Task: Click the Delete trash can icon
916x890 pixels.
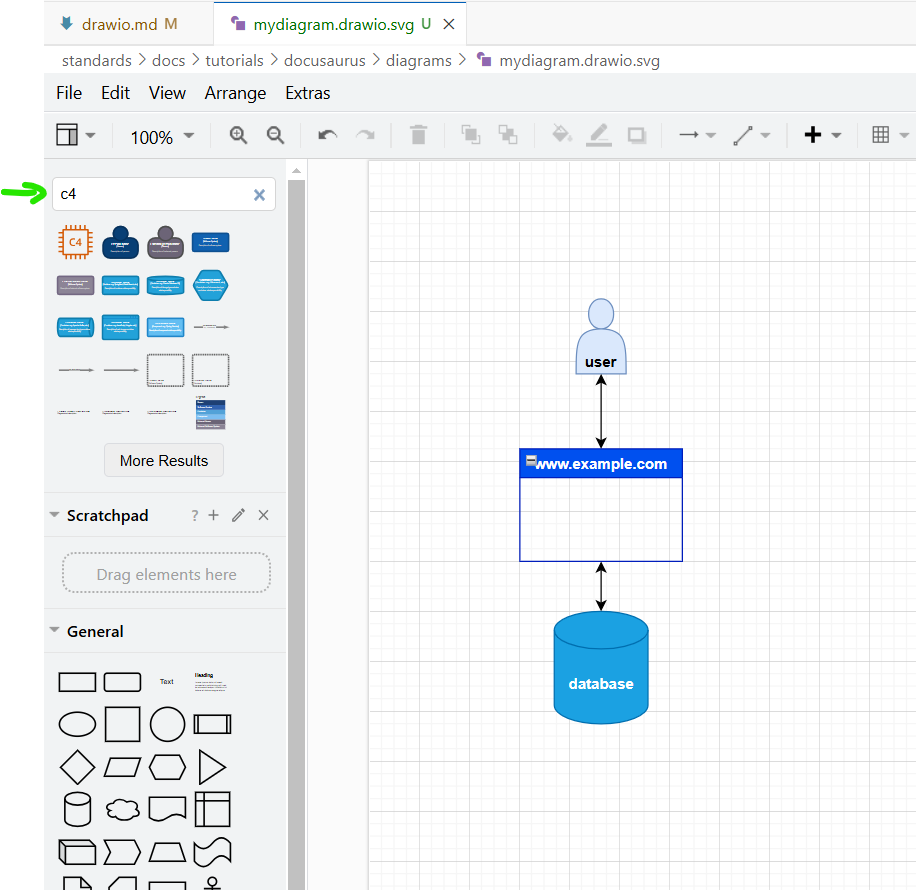Action: pyautogui.click(x=419, y=135)
